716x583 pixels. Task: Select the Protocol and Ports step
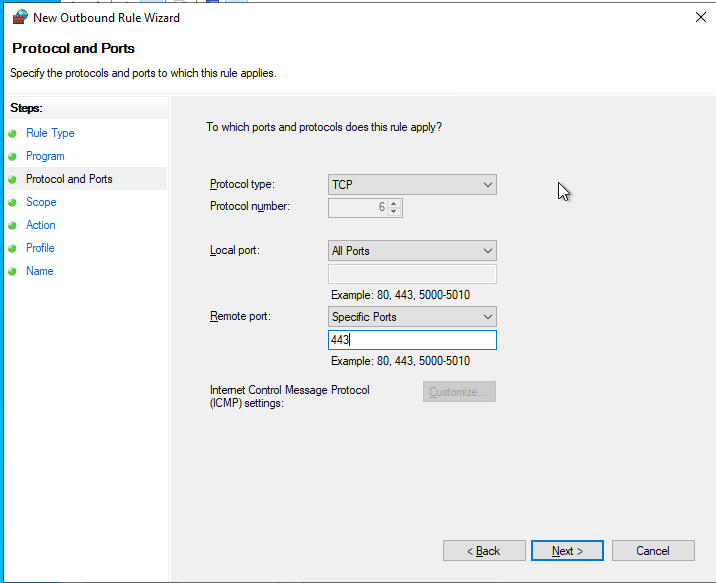point(69,179)
